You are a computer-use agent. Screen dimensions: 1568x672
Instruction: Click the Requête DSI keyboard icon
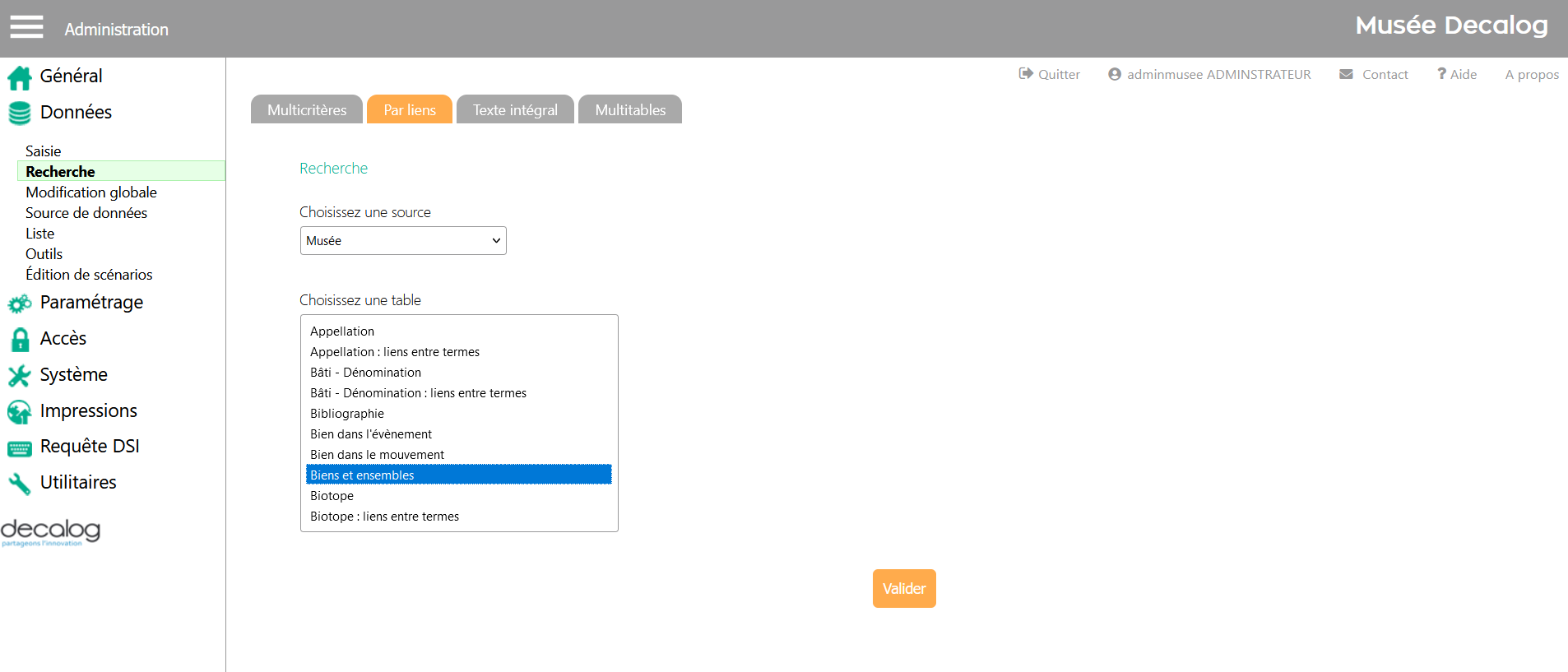click(x=20, y=448)
